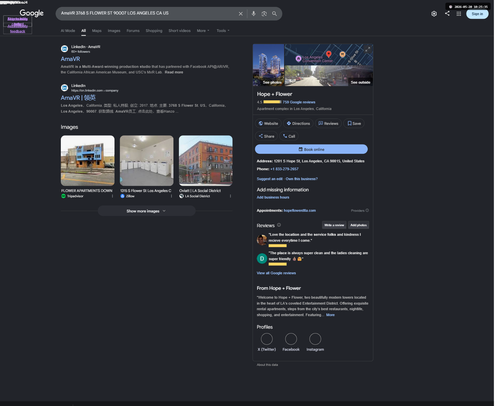Open Google apps grid
This screenshot has width=500, height=406.
459,14
